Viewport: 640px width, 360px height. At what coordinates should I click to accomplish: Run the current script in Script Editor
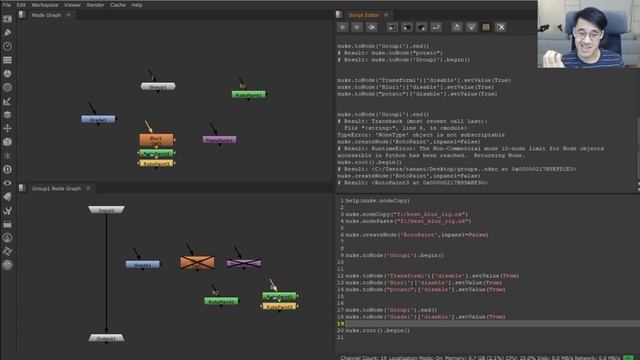(x=436, y=27)
